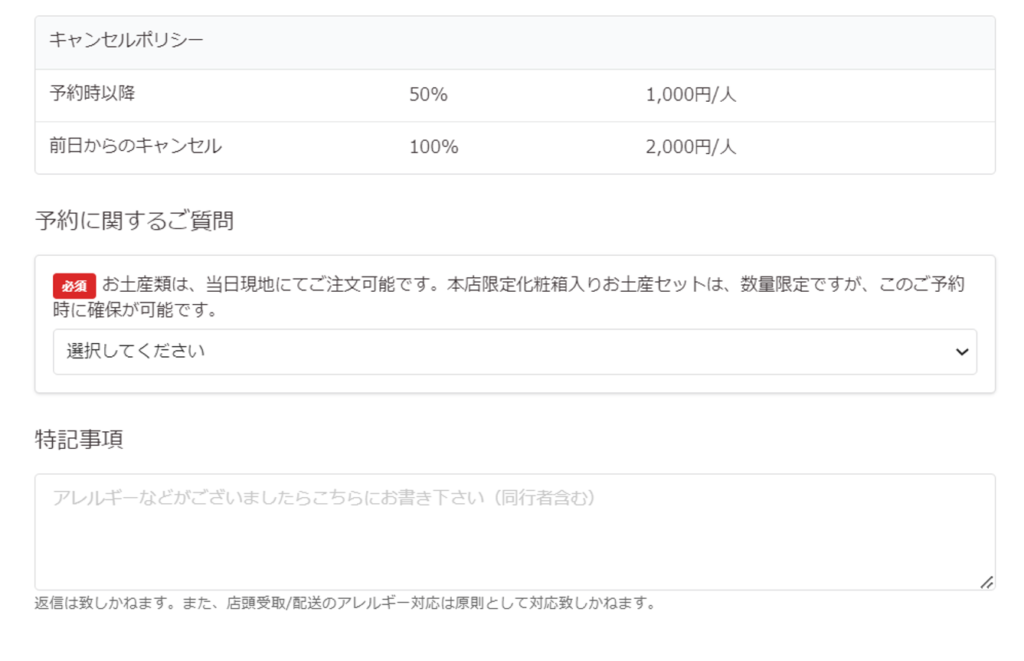Click the red 必須 badge
Image resolution: width=1024 pixels, height=661 pixels.
[x=75, y=285]
